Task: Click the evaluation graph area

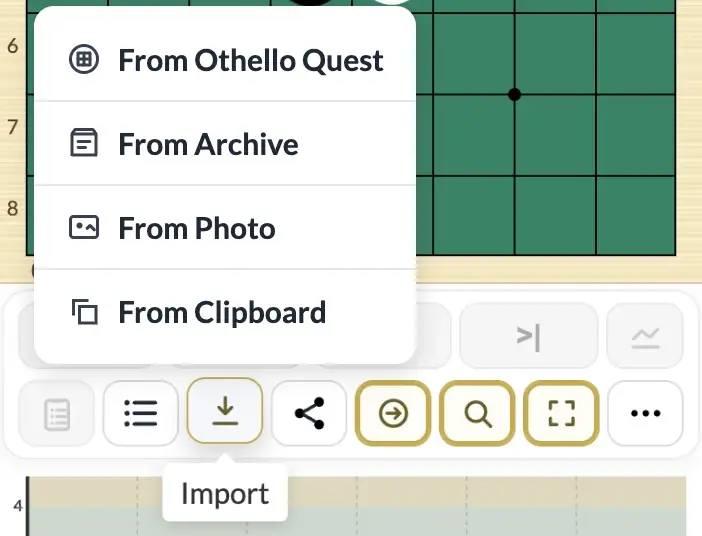Action: [x=356, y=506]
